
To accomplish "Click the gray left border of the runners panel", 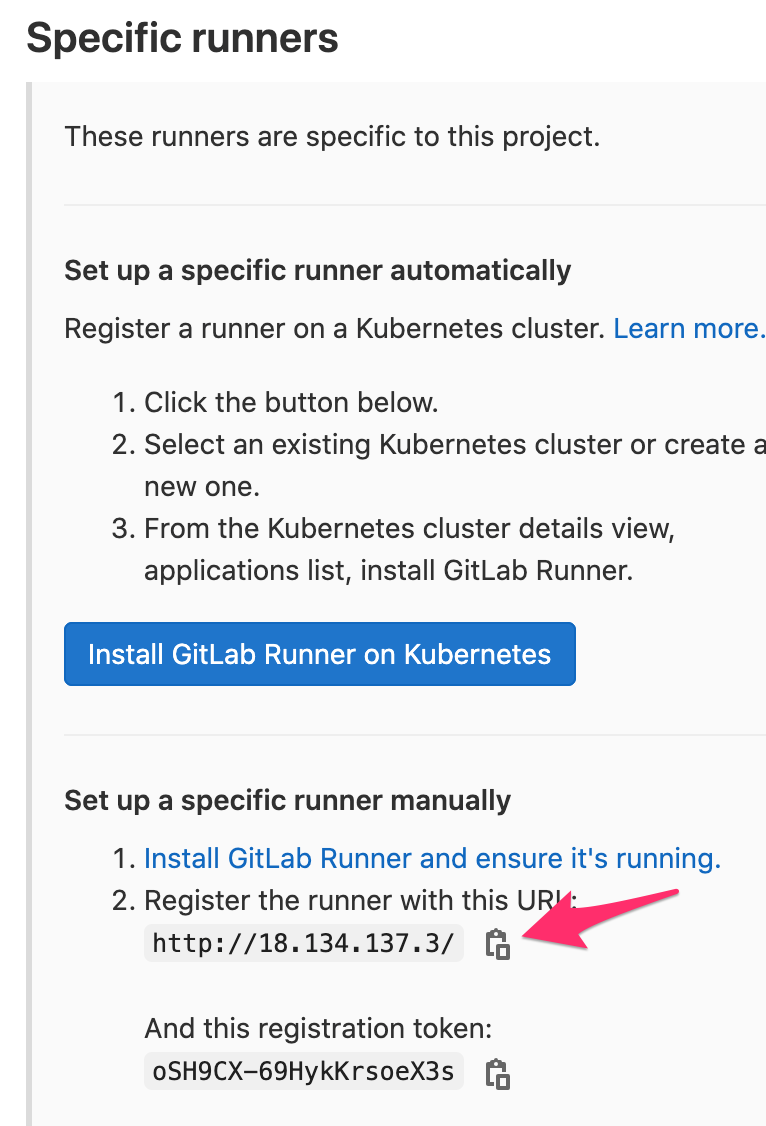I will pyautogui.click(x=29, y=603).
